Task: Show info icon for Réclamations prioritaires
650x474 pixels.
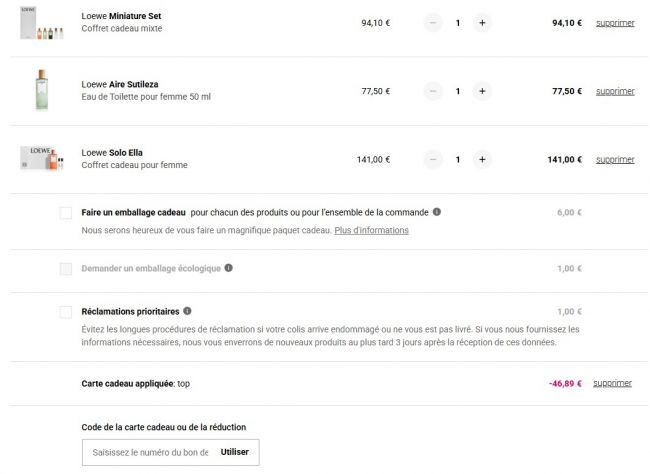Action: (188, 311)
